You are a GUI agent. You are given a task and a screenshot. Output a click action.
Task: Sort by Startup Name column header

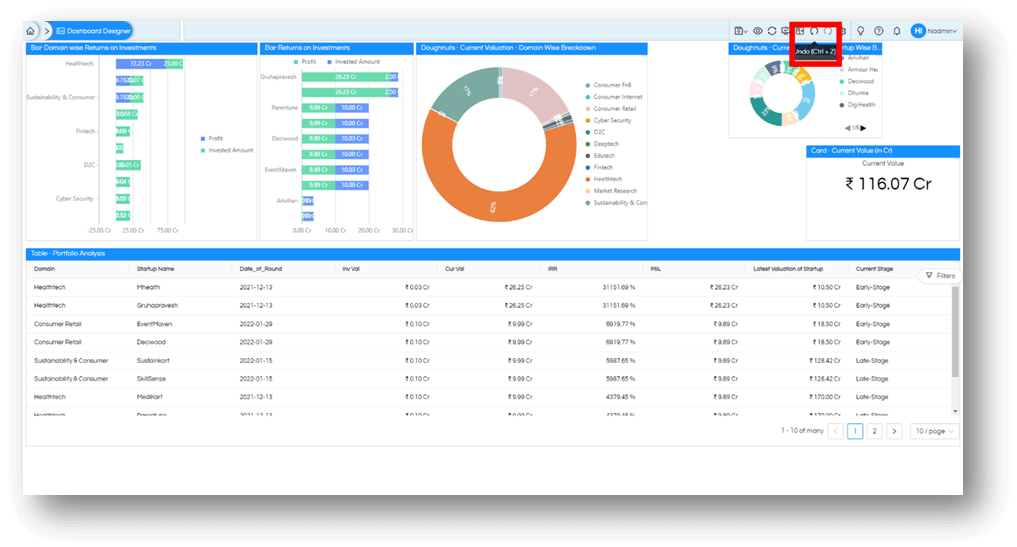tap(155, 269)
